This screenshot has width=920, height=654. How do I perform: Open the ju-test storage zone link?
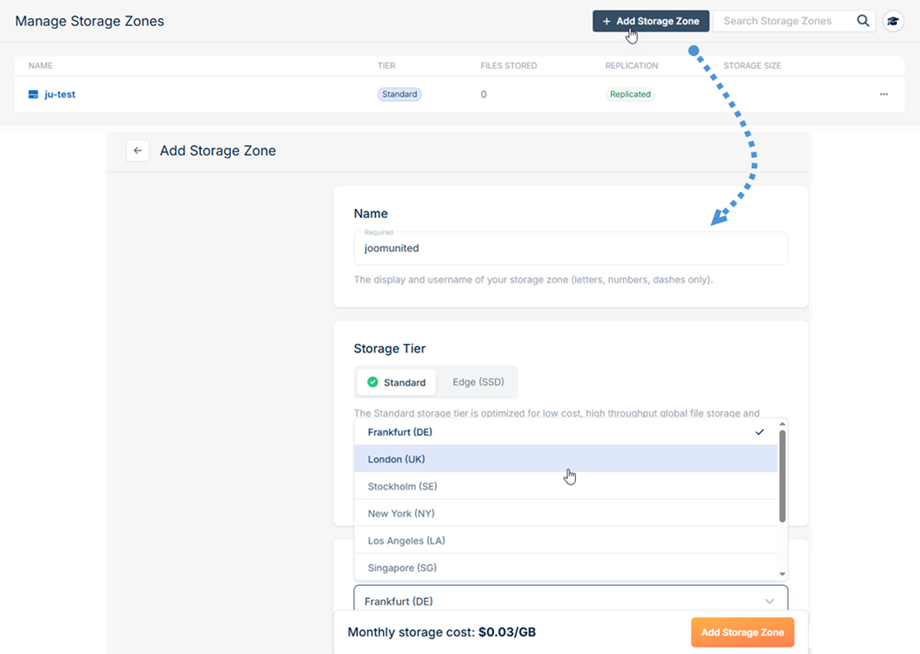pyautogui.click(x=59, y=94)
